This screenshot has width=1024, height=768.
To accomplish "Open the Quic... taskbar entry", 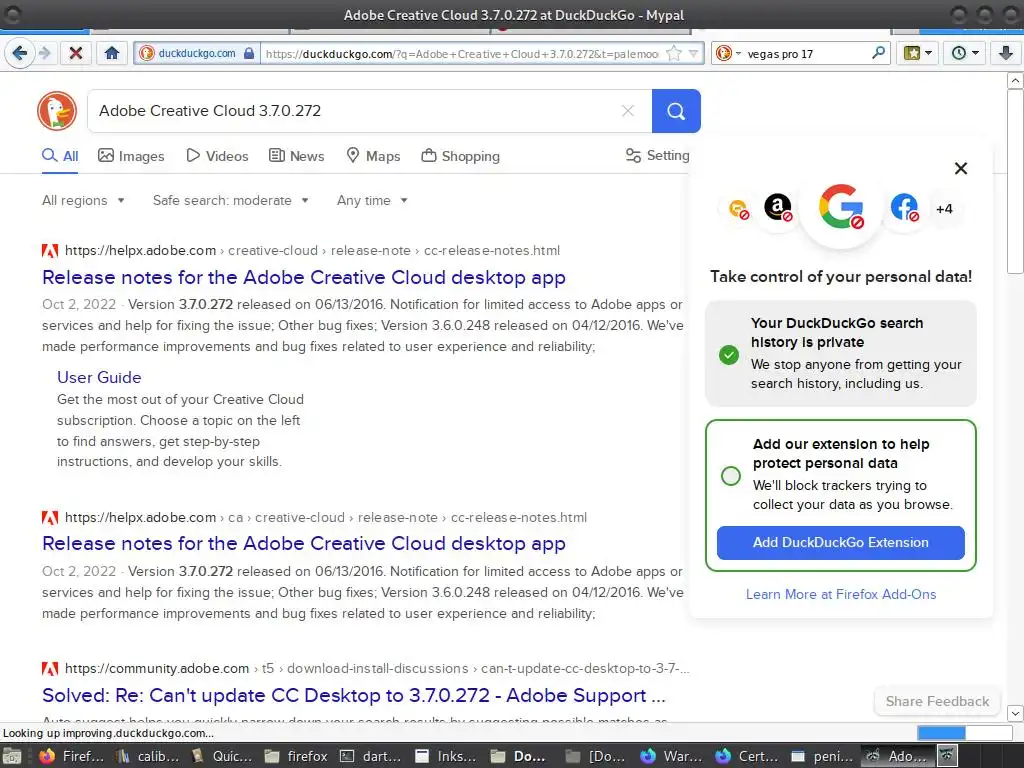I will [x=222, y=756].
